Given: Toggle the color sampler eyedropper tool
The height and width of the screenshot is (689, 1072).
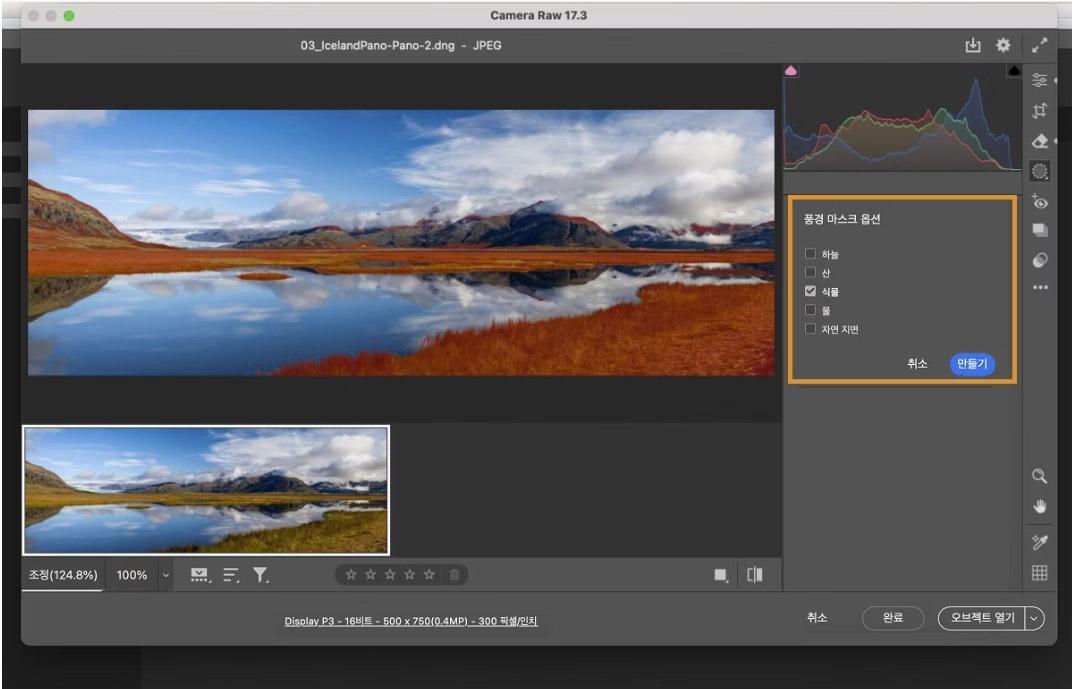Looking at the screenshot, I should pyautogui.click(x=1039, y=543).
